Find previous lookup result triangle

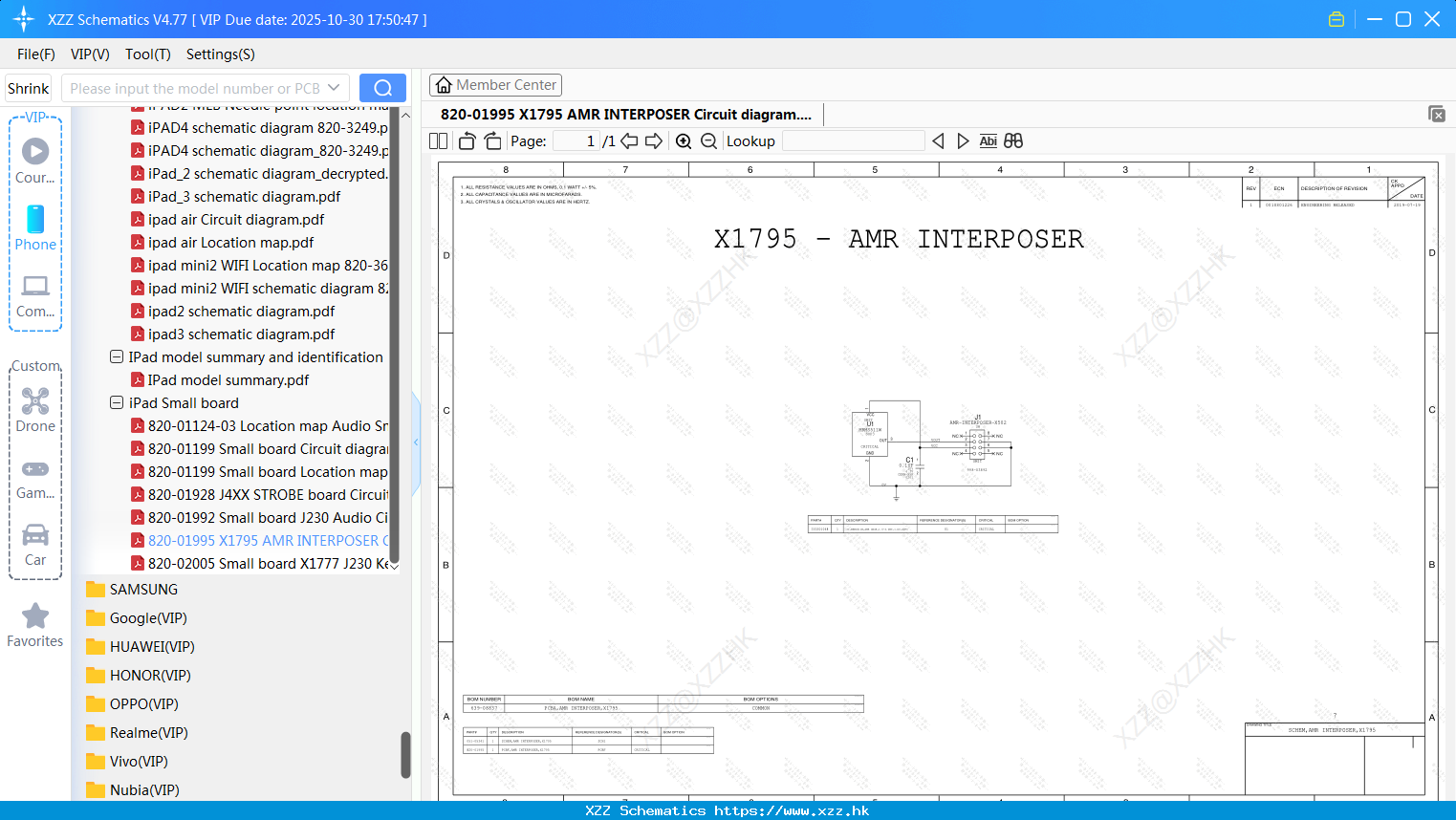pyautogui.click(x=938, y=140)
